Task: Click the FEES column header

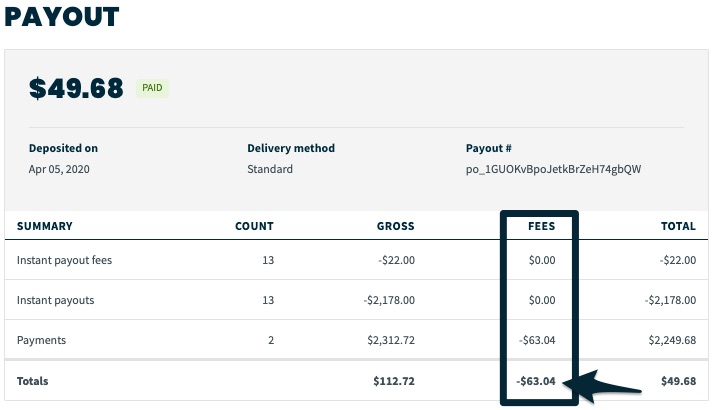Action: tap(541, 226)
